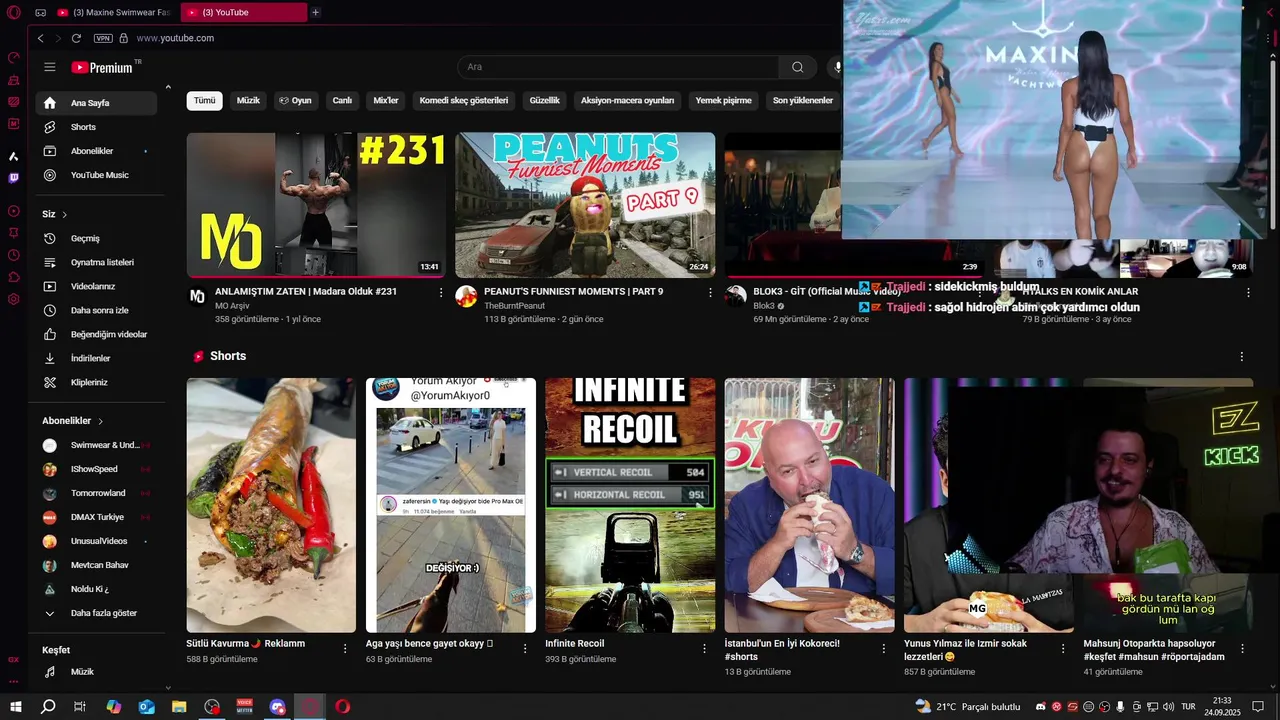Open Videolarınız
1280x720 pixels.
point(96,287)
